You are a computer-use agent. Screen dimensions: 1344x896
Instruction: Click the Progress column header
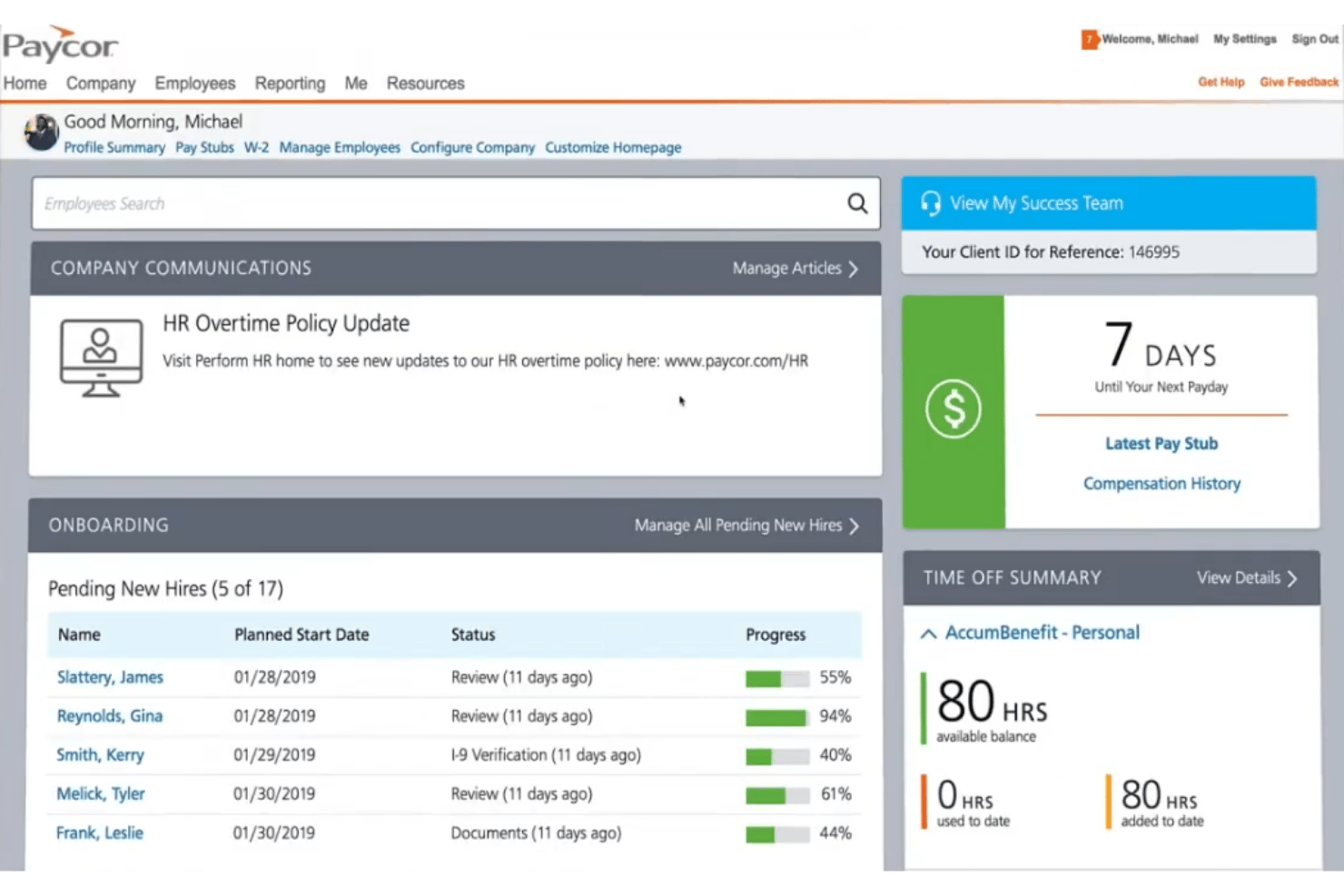pos(776,635)
